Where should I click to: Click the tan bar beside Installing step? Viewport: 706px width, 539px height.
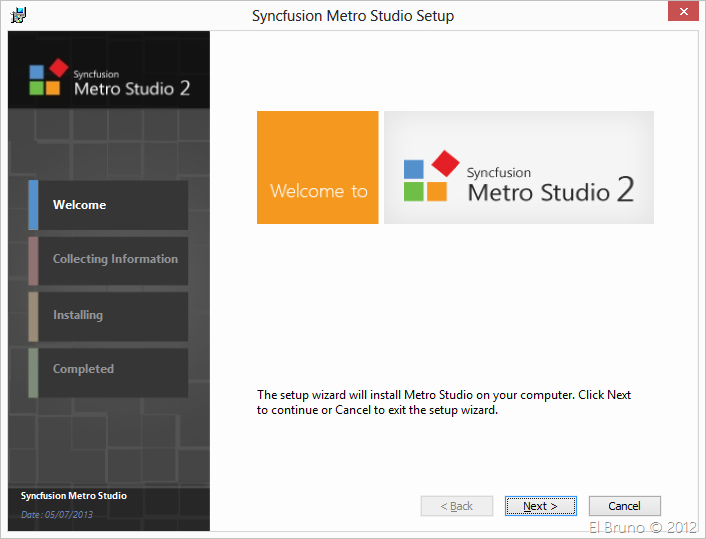point(33,315)
